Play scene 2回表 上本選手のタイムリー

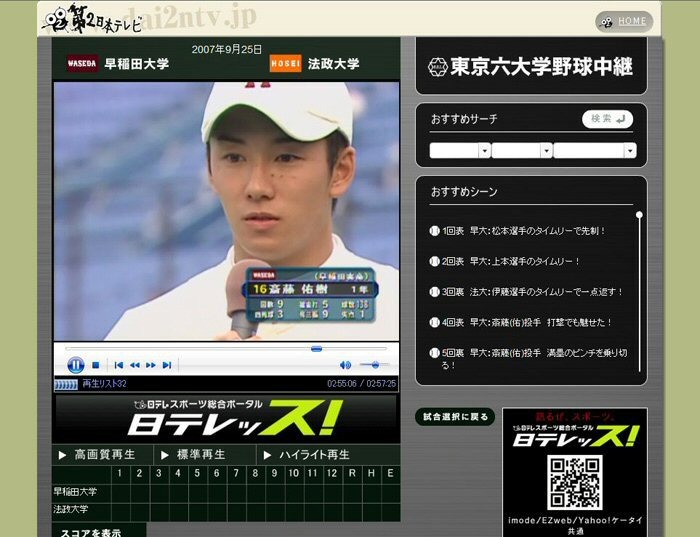(x=510, y=261)
